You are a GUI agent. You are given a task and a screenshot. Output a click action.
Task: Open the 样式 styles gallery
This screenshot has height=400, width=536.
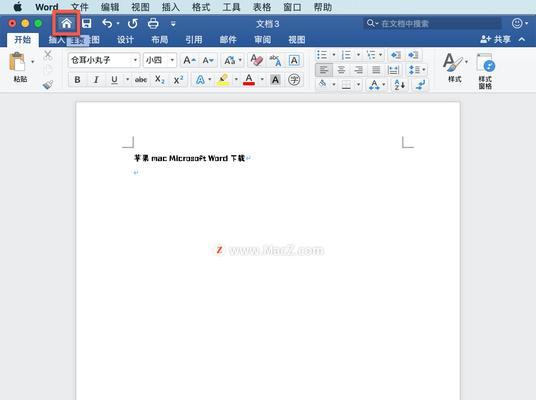455,68
